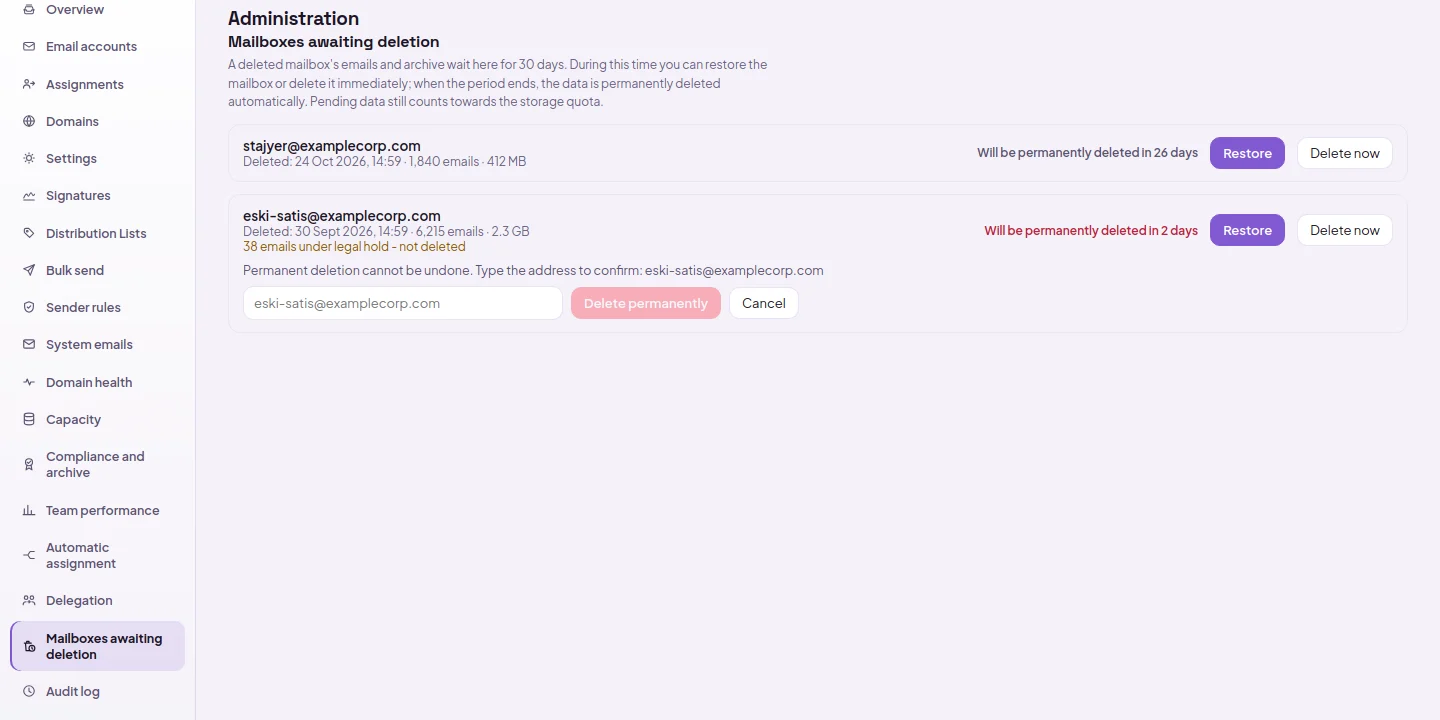Open the Email accounts menu item

(98, 47)
